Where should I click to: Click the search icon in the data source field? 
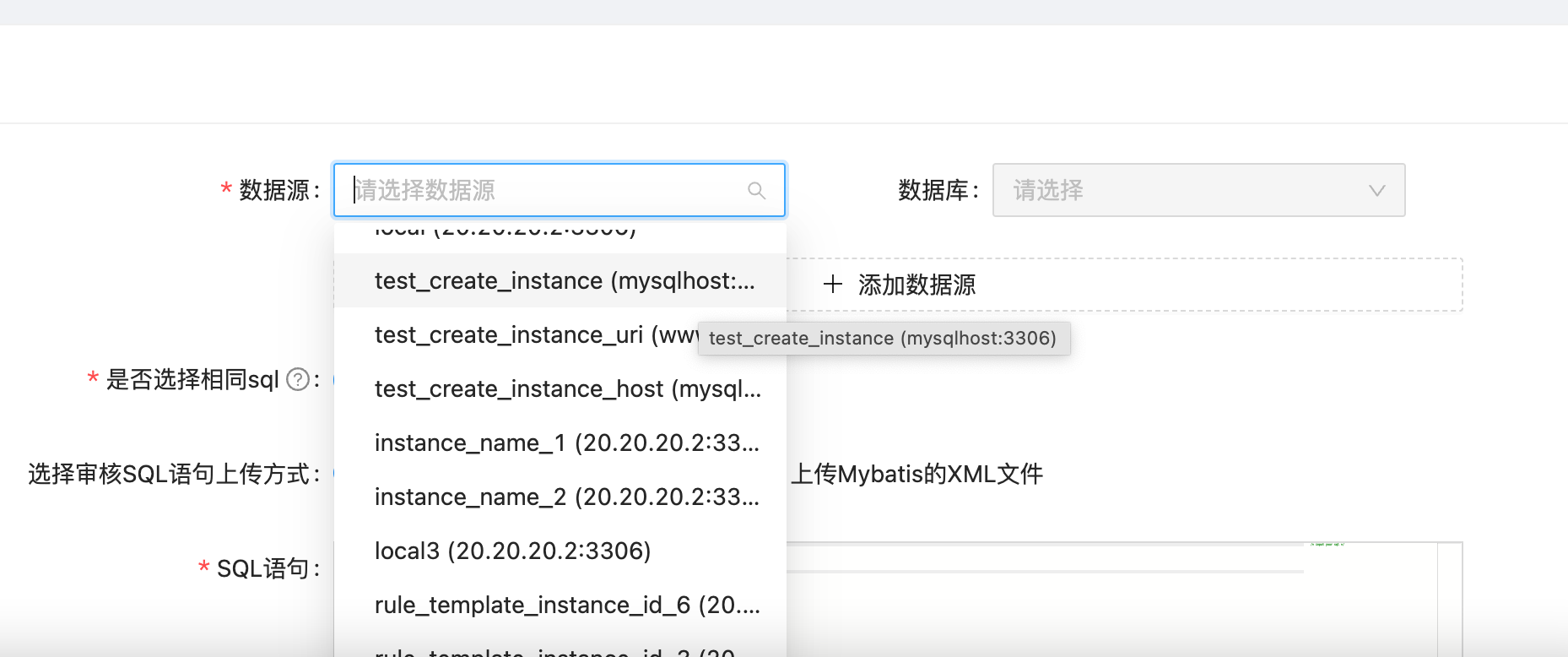(x=756, y=191)
